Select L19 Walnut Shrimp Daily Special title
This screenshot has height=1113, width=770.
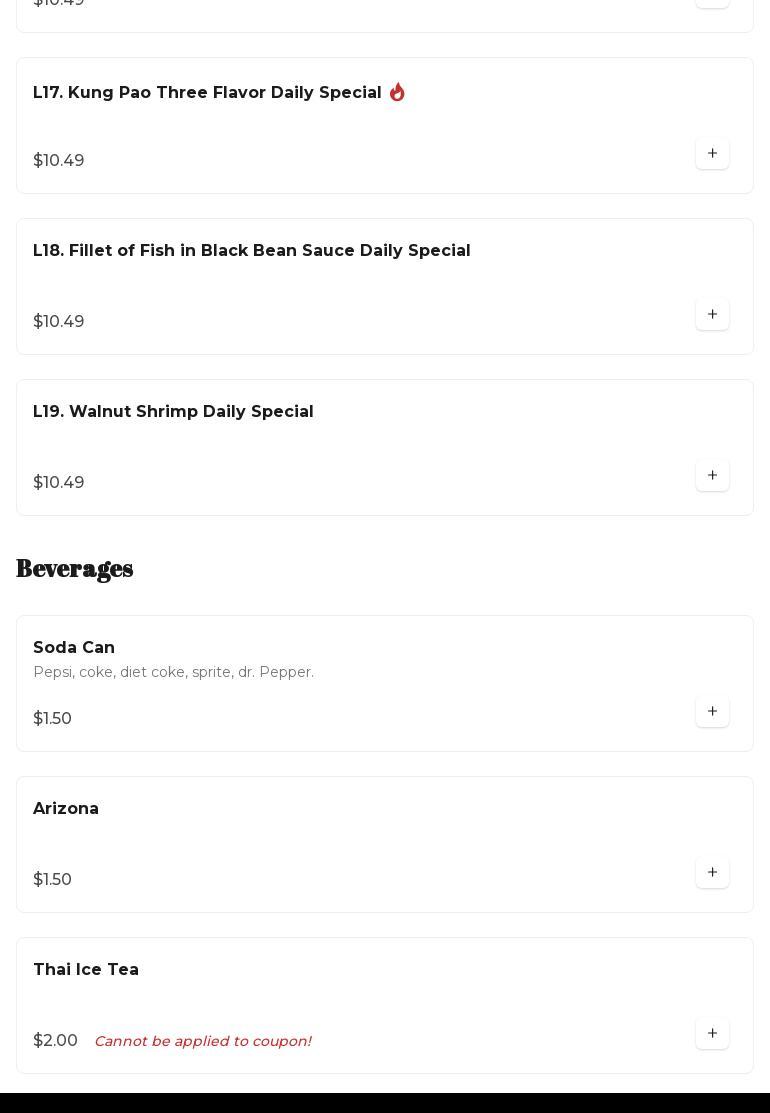click(173, 412)
